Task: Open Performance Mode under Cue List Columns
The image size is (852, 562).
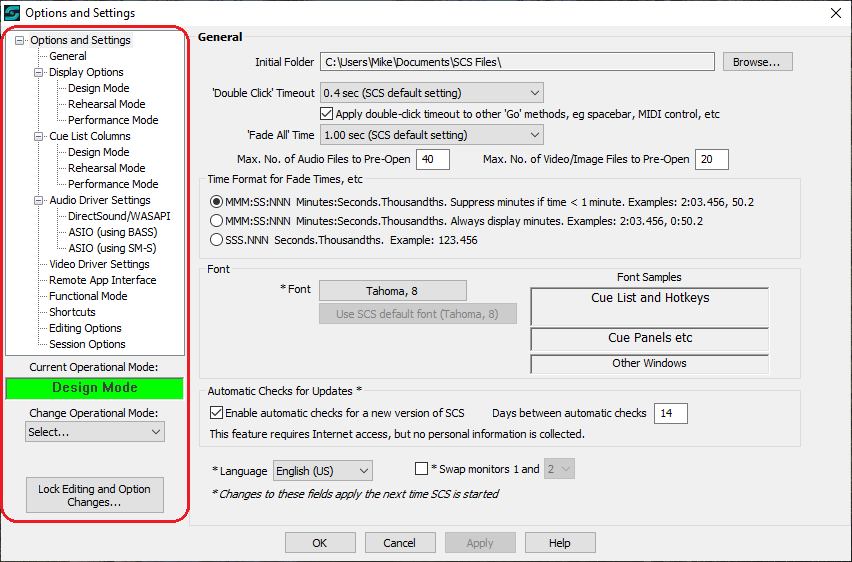Action: (113, 184)
